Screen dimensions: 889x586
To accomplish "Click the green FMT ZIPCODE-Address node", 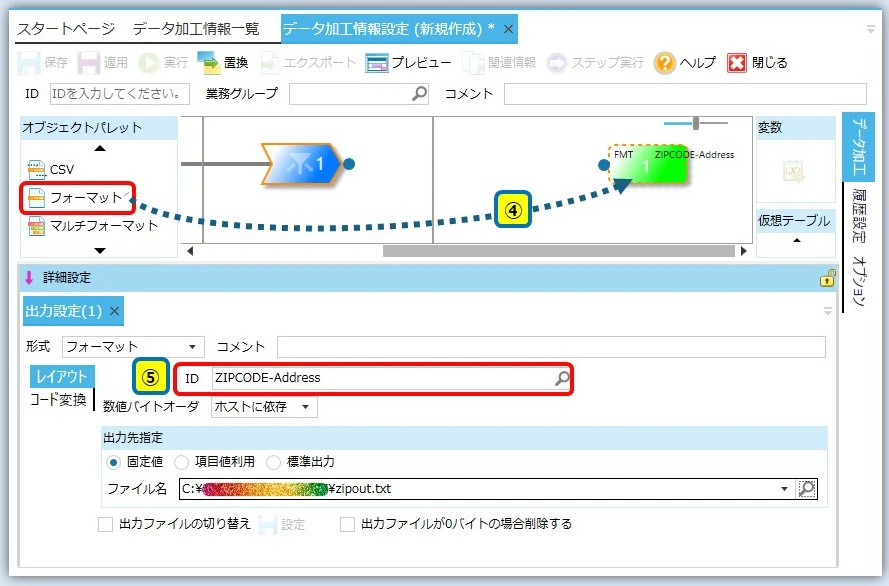I will [x=649, y=164].
